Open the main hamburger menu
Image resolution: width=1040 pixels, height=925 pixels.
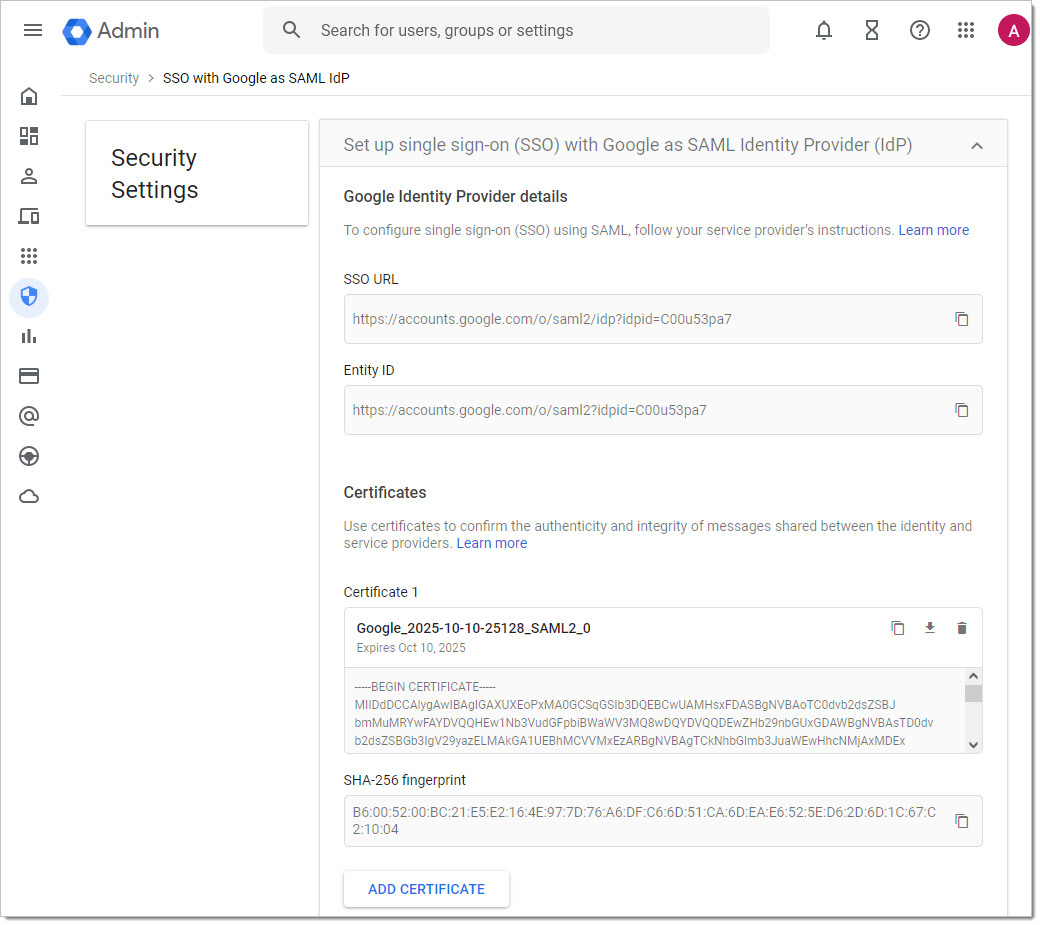(32, 31)
